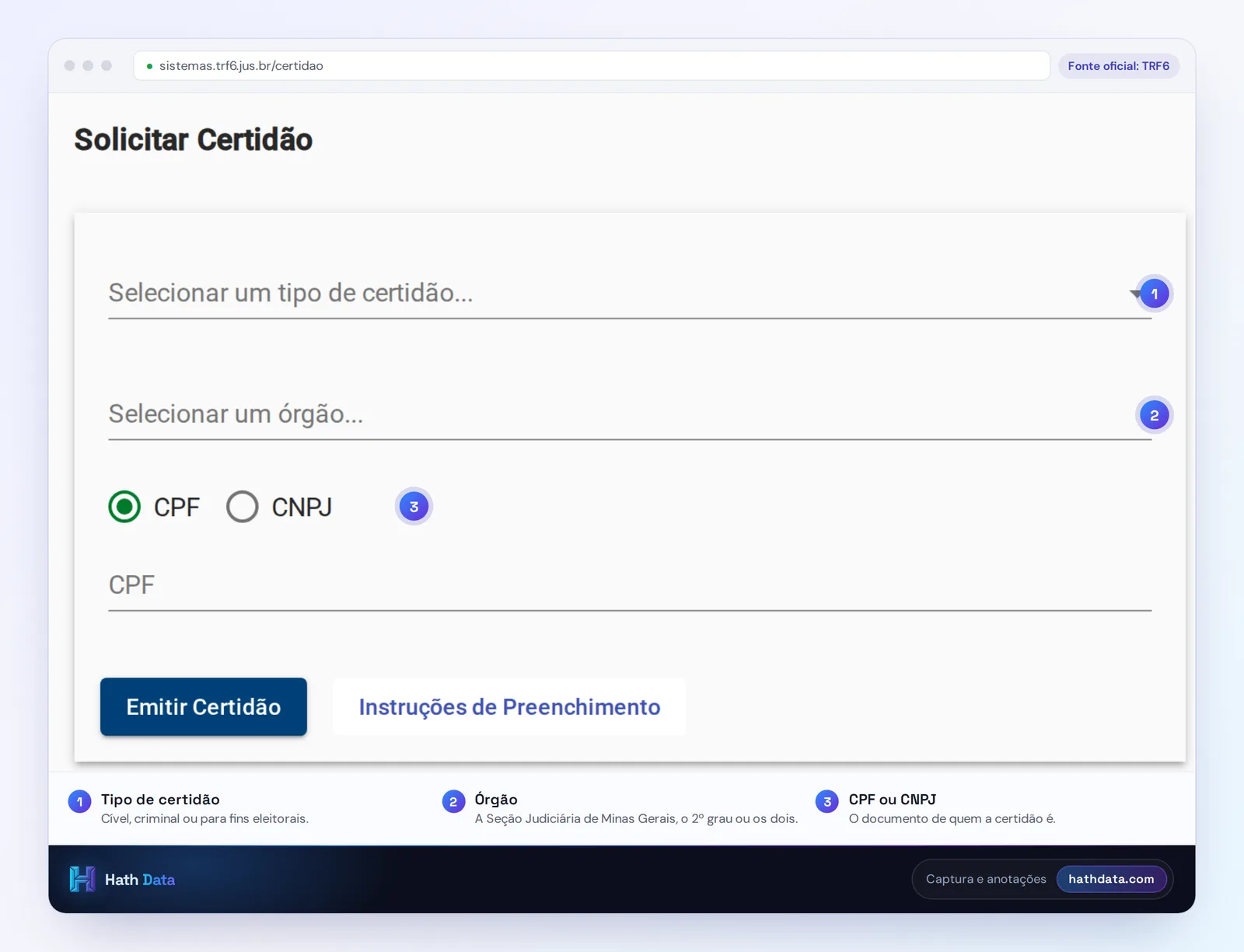Click the 'Solicitar Certidão' heading
This screenshot has width=1244, height=952.
tap(194, 140)
